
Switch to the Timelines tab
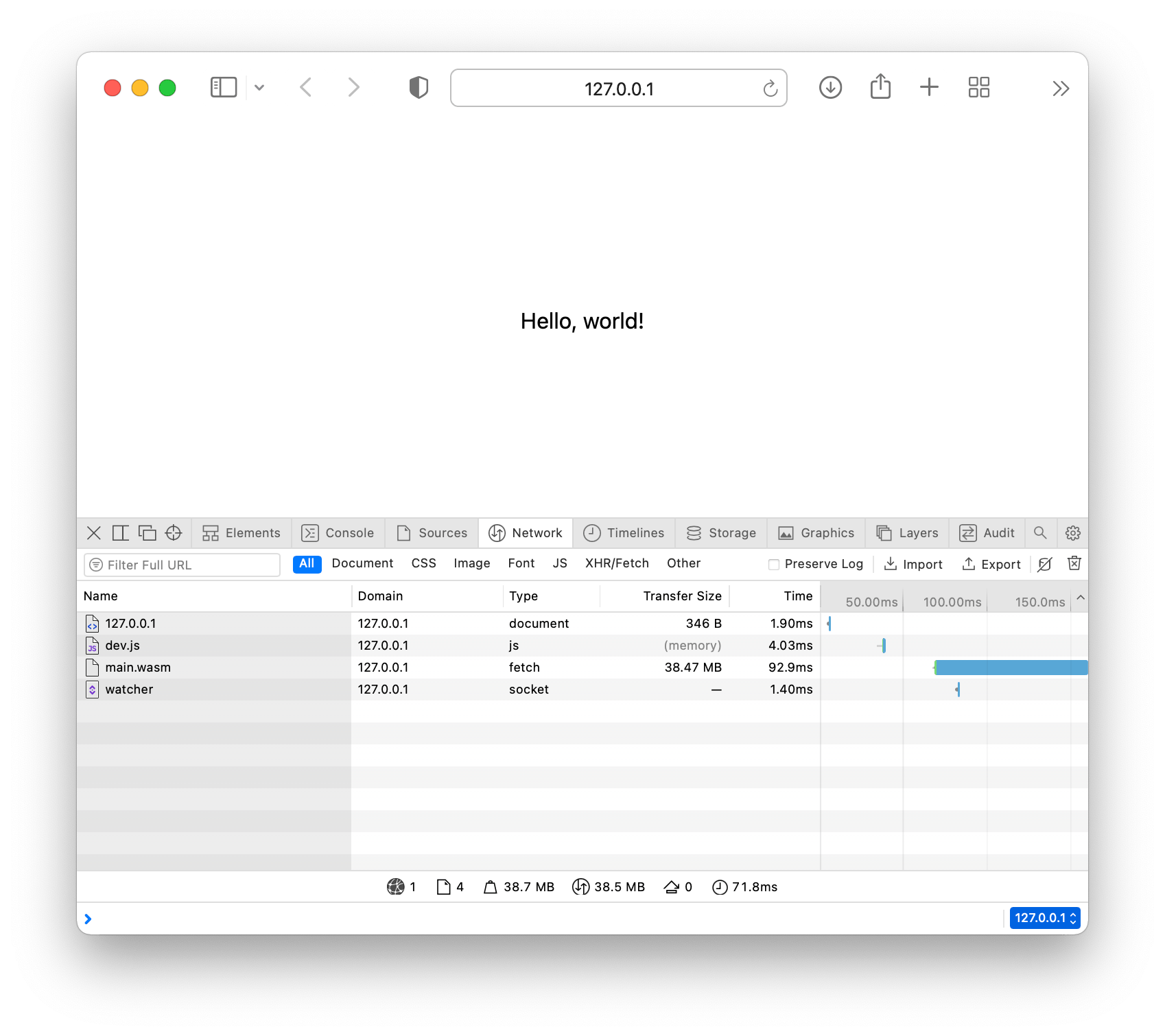click(624, 533)
